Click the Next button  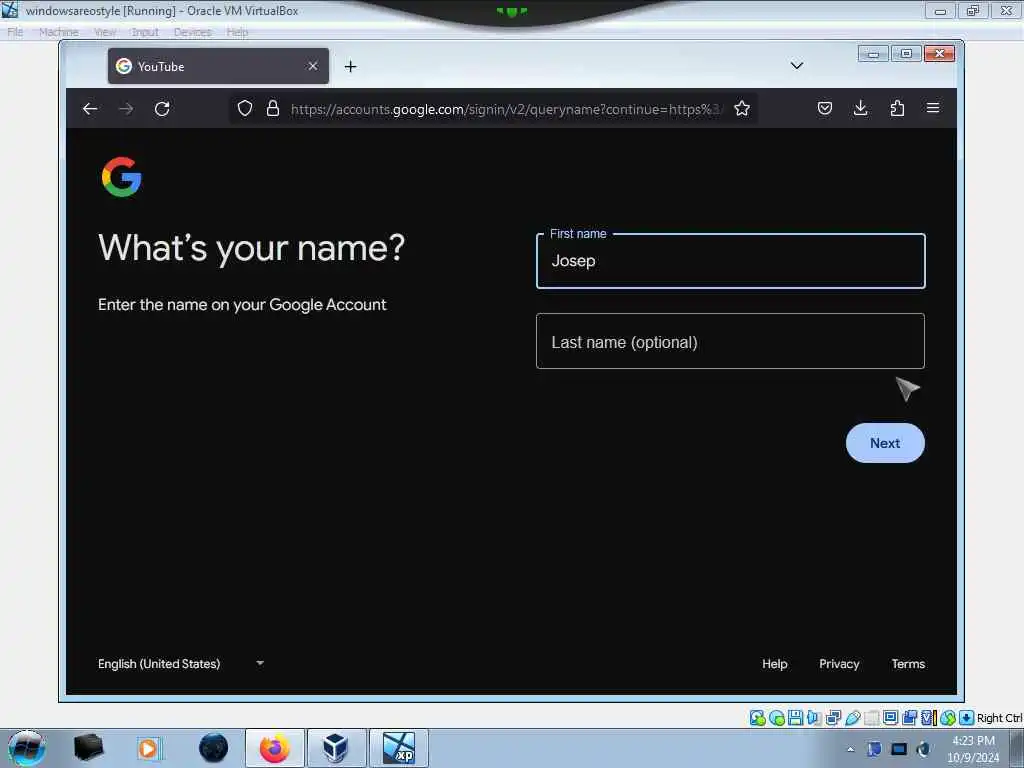click(885, 443)
